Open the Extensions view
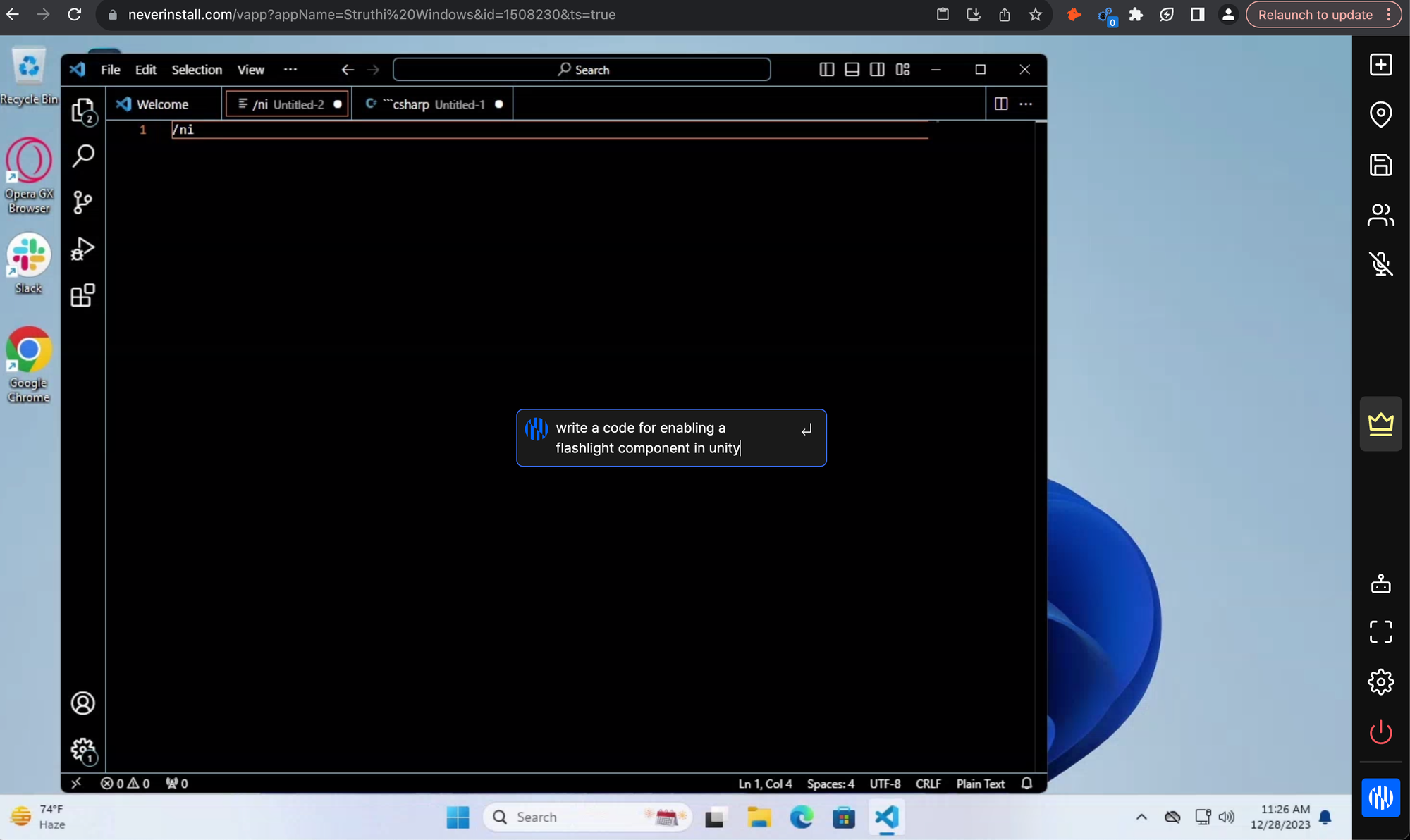 [82, 295]
